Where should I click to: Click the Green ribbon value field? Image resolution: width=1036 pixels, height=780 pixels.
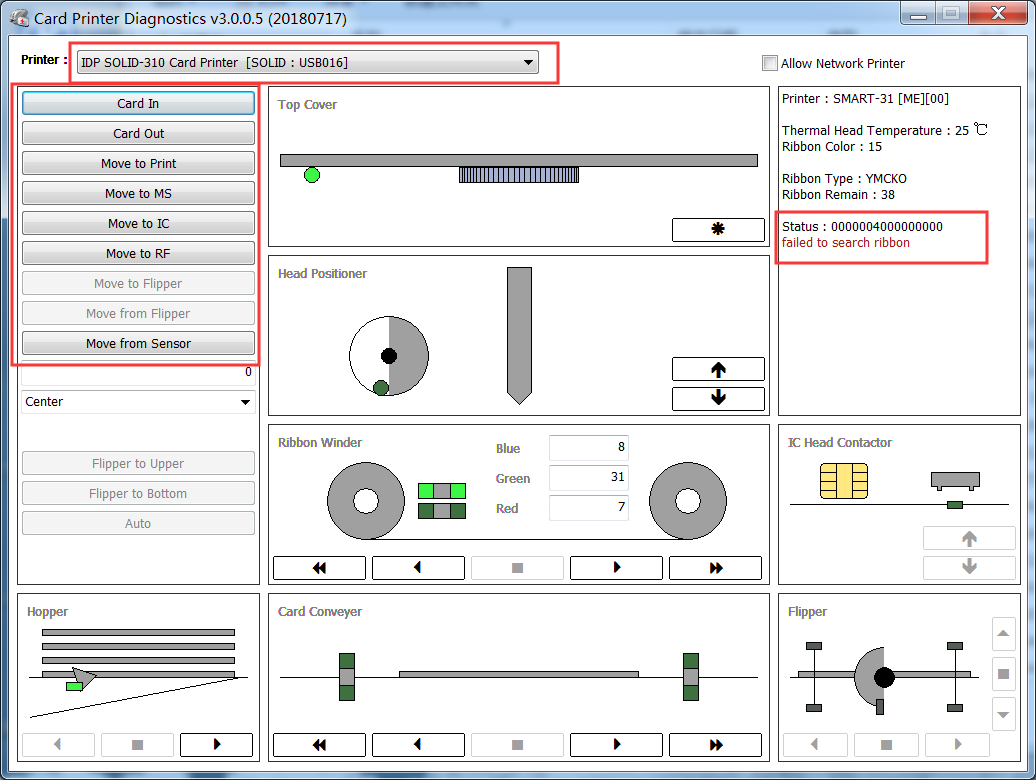coord(588,478)
